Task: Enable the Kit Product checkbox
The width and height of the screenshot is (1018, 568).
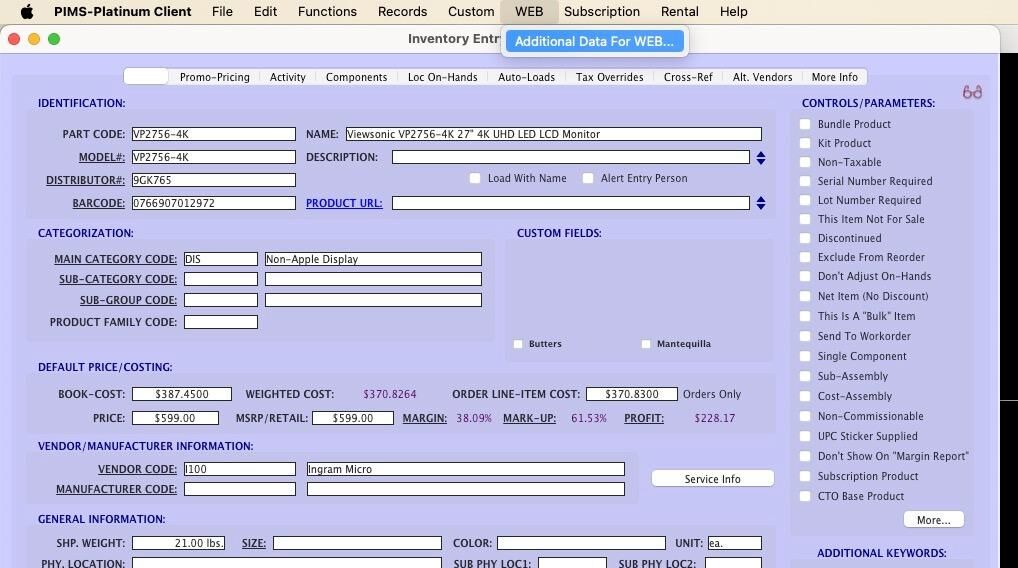Action: (x=805, y=143)
